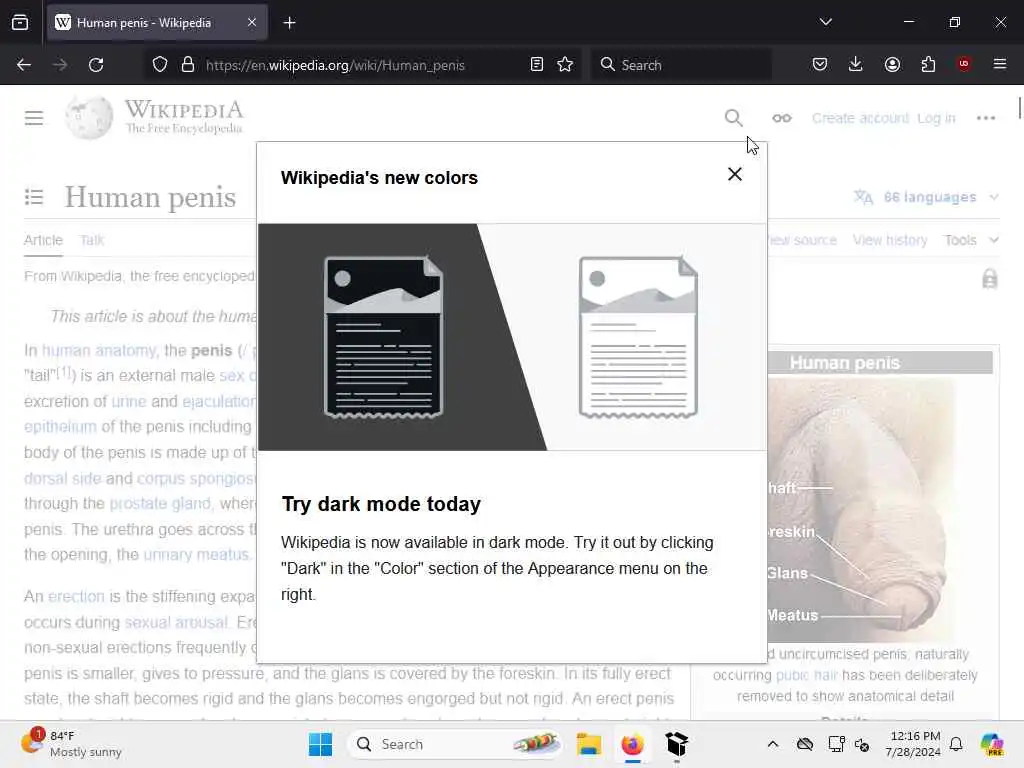Select the Article tab

43,240
